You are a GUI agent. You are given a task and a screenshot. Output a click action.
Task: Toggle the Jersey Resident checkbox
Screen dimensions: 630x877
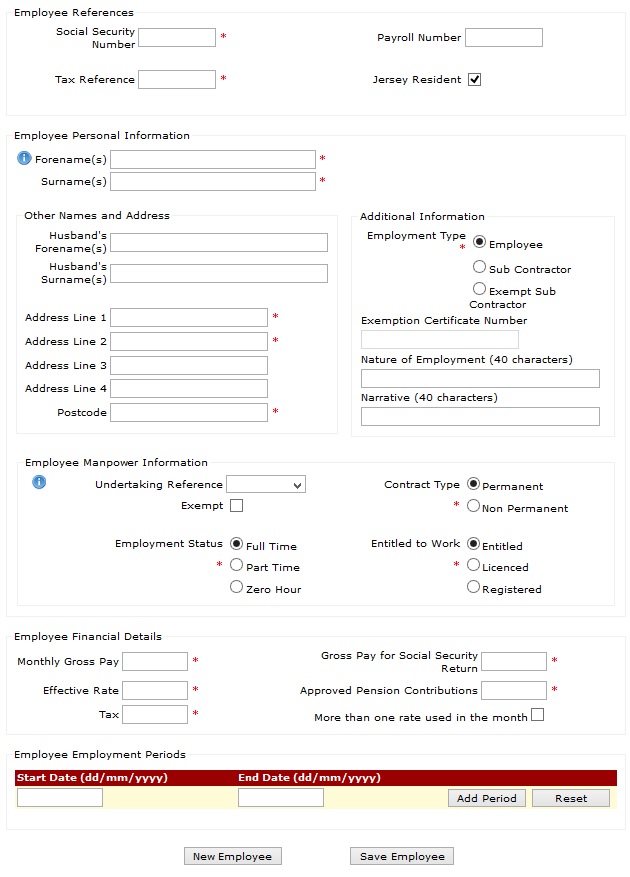[x=474, y=79]
